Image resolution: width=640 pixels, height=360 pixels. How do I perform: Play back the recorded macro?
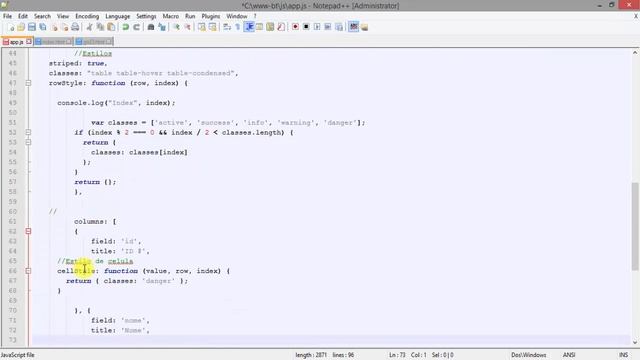(x=317, y=27)
